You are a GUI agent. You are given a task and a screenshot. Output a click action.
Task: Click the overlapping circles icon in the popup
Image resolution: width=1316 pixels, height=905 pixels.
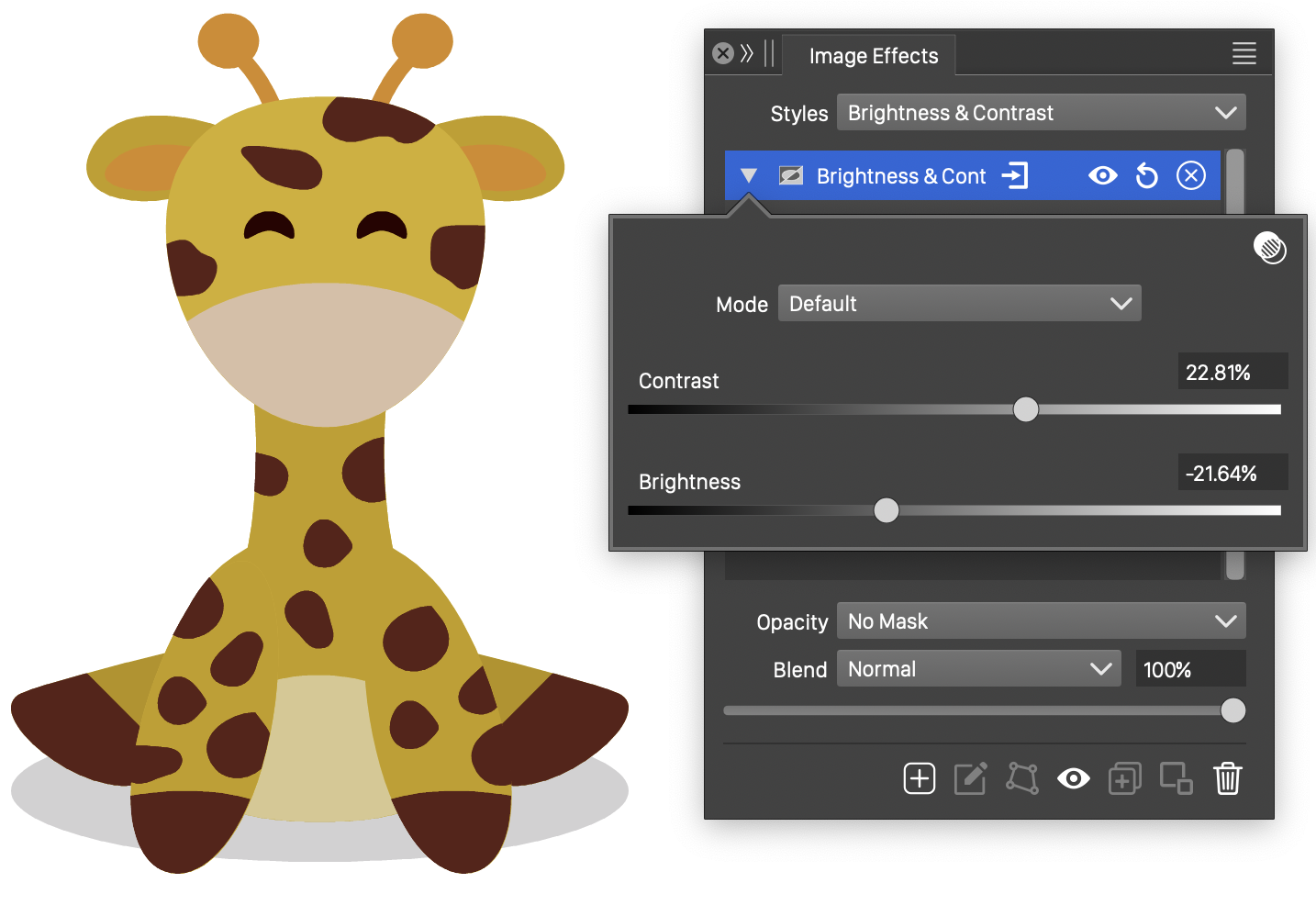[1270, 248]
